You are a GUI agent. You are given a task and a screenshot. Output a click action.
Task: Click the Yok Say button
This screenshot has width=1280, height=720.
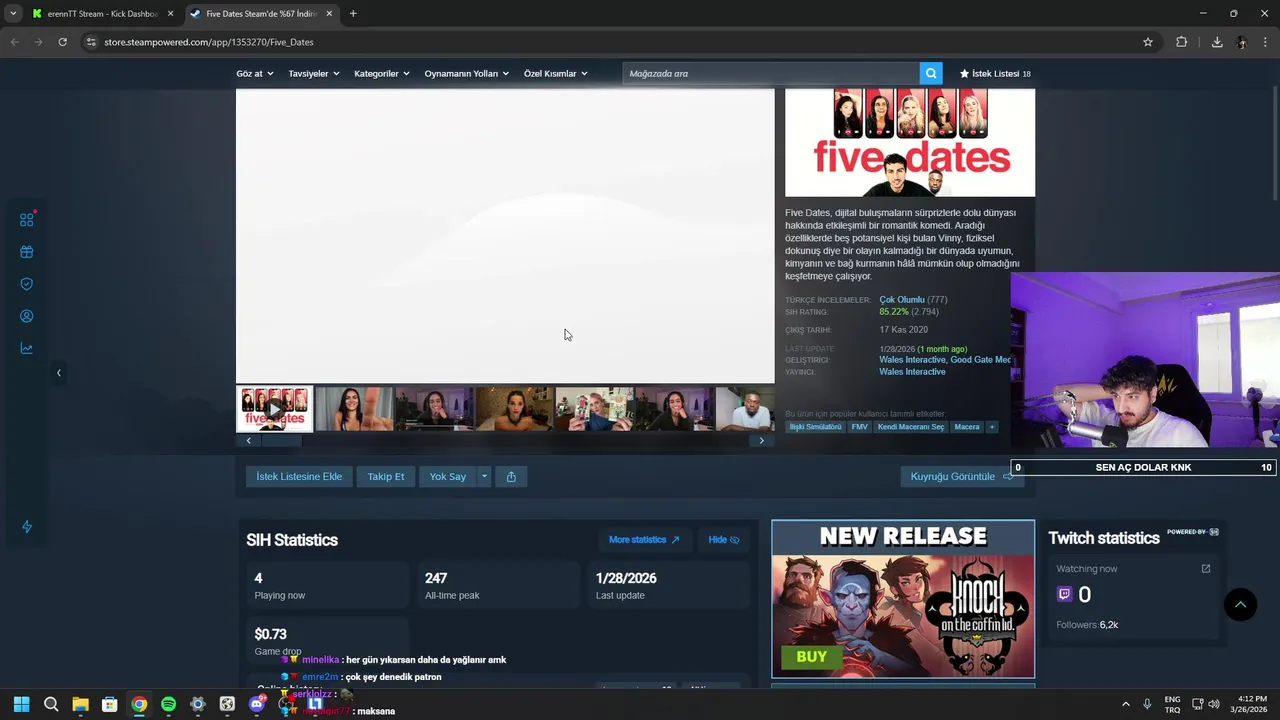pyautogui.click(x=448, y=477)
